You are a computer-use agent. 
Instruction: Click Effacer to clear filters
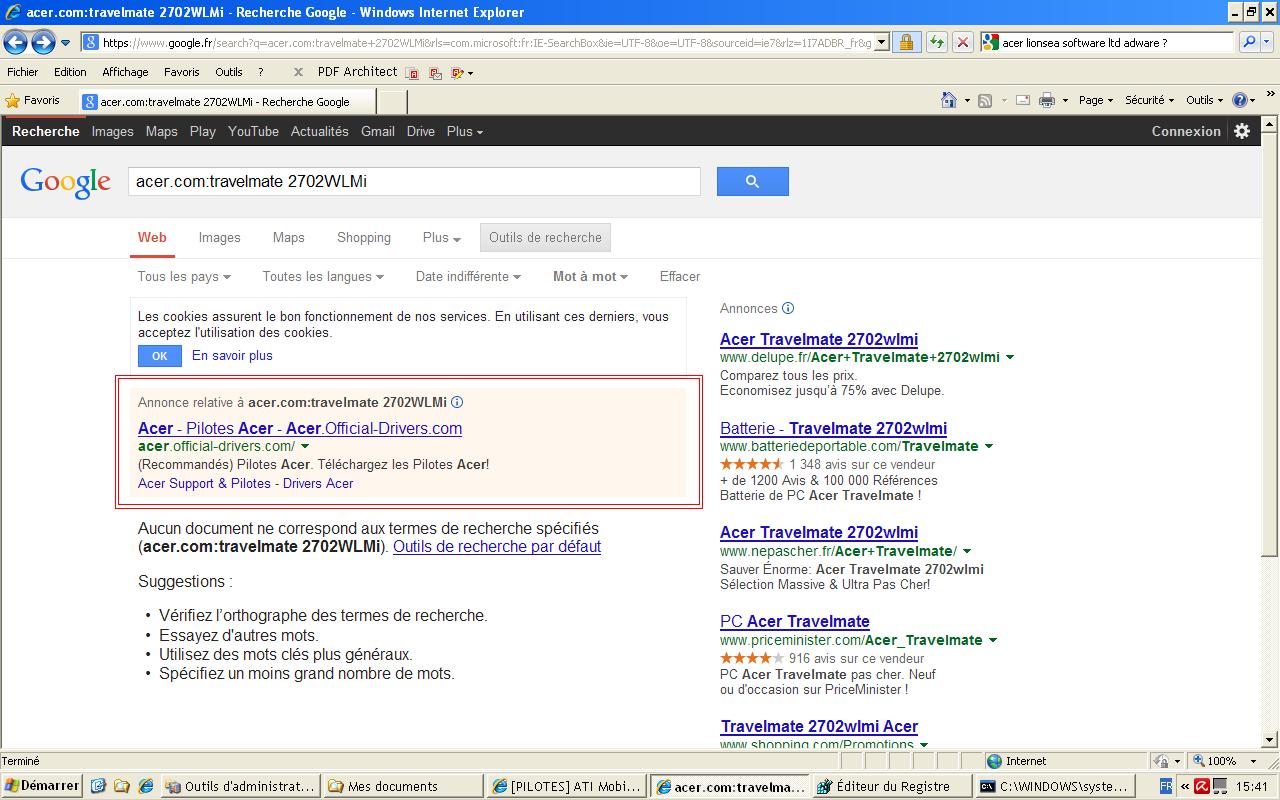click(680, 276)
